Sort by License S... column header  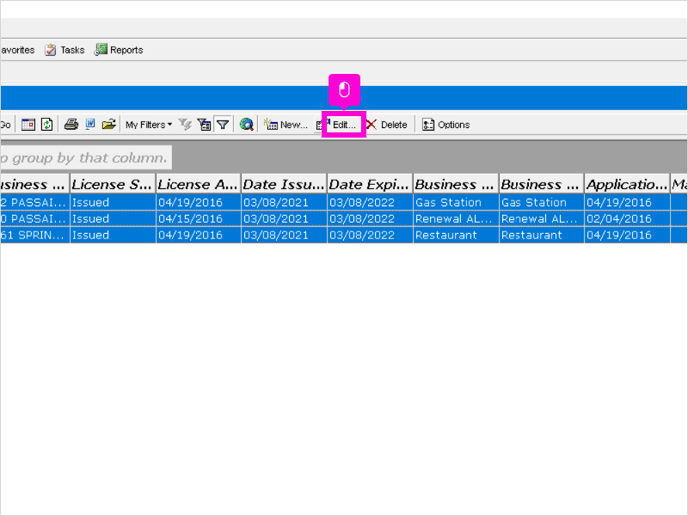click(x=112, y=185)
